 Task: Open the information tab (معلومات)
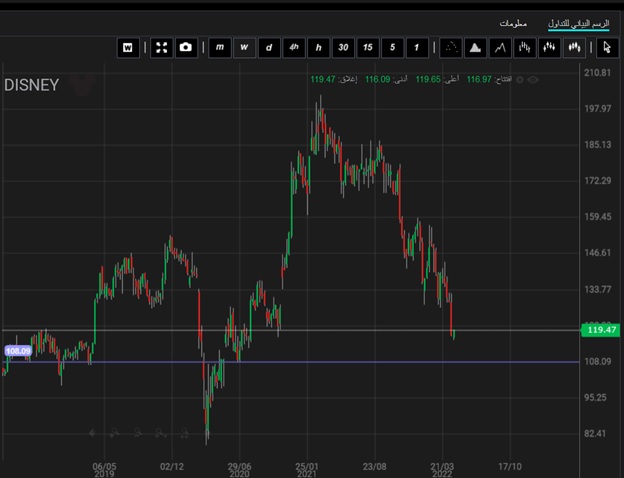coord(513,23)
